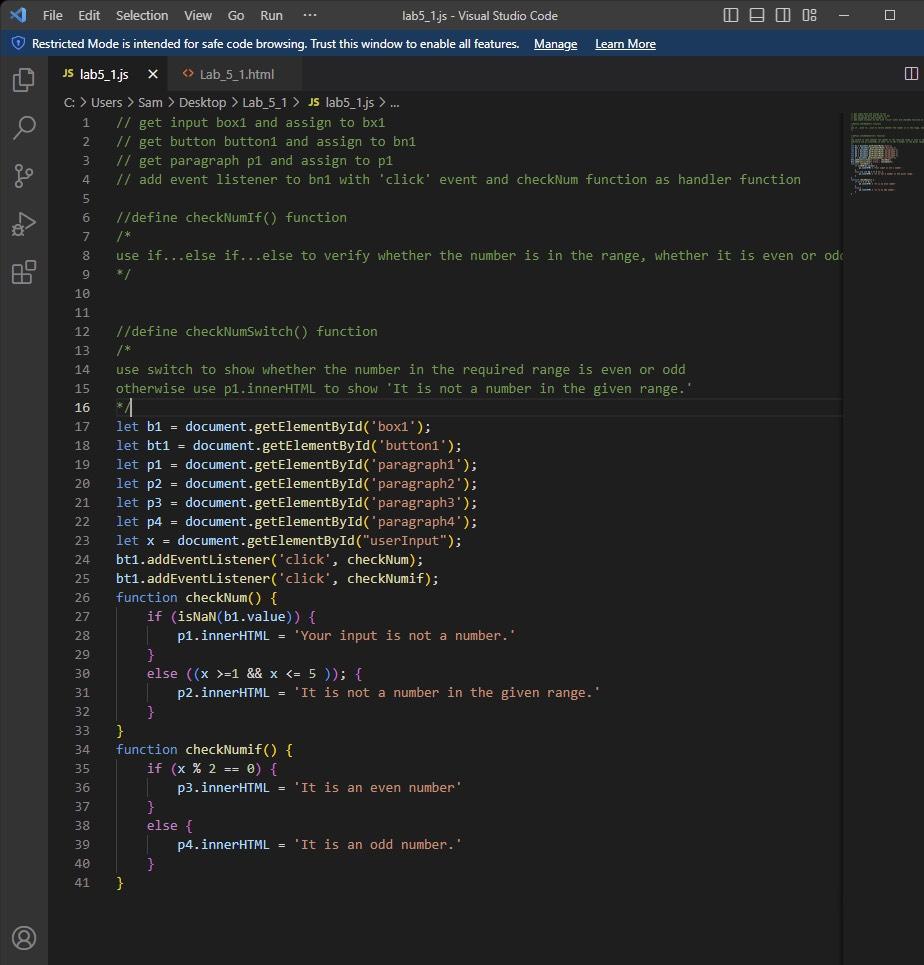This screenshot has width=924, height=965.
Task: Click the minimap on the right edge
Action: point(880,150)
